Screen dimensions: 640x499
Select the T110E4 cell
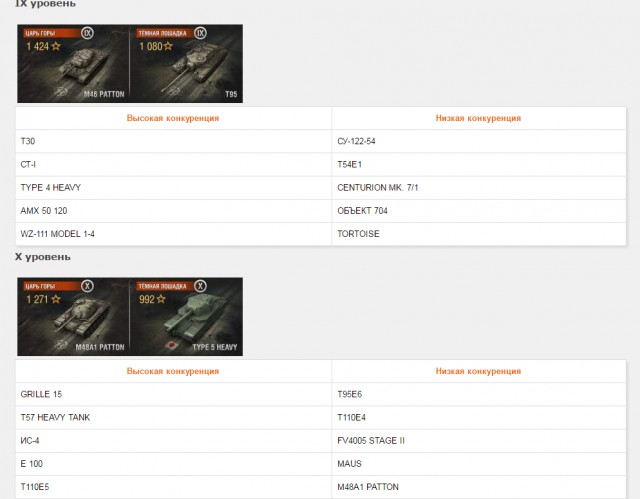(x=479, y=417)
